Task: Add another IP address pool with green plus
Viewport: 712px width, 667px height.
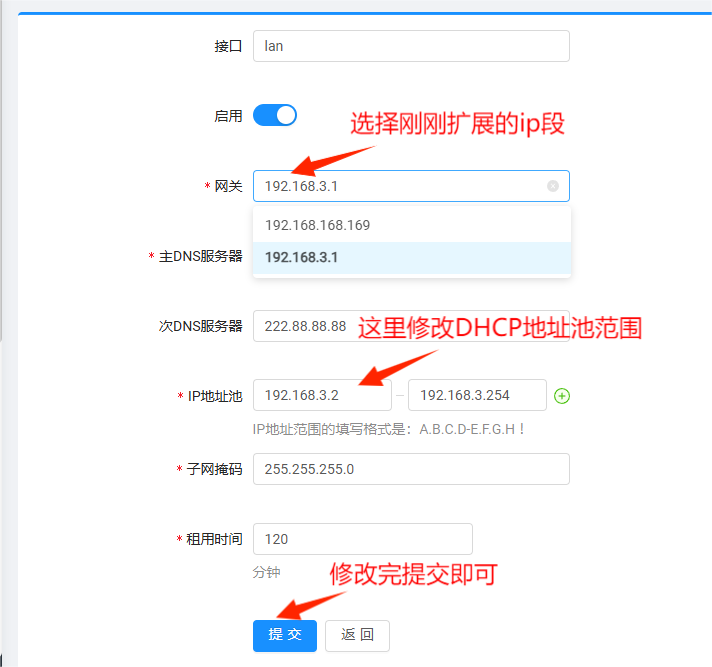Action: 562,396
